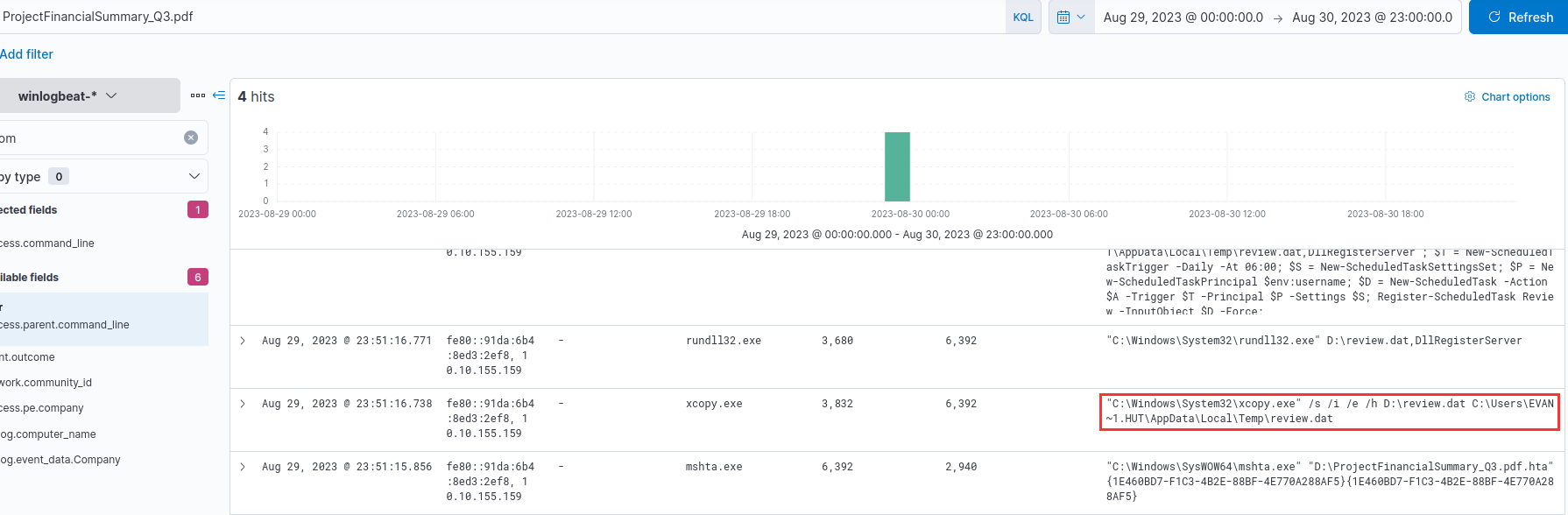Expand the mshta.exe log row
The image size is (1568, 515).
point(243,467)
